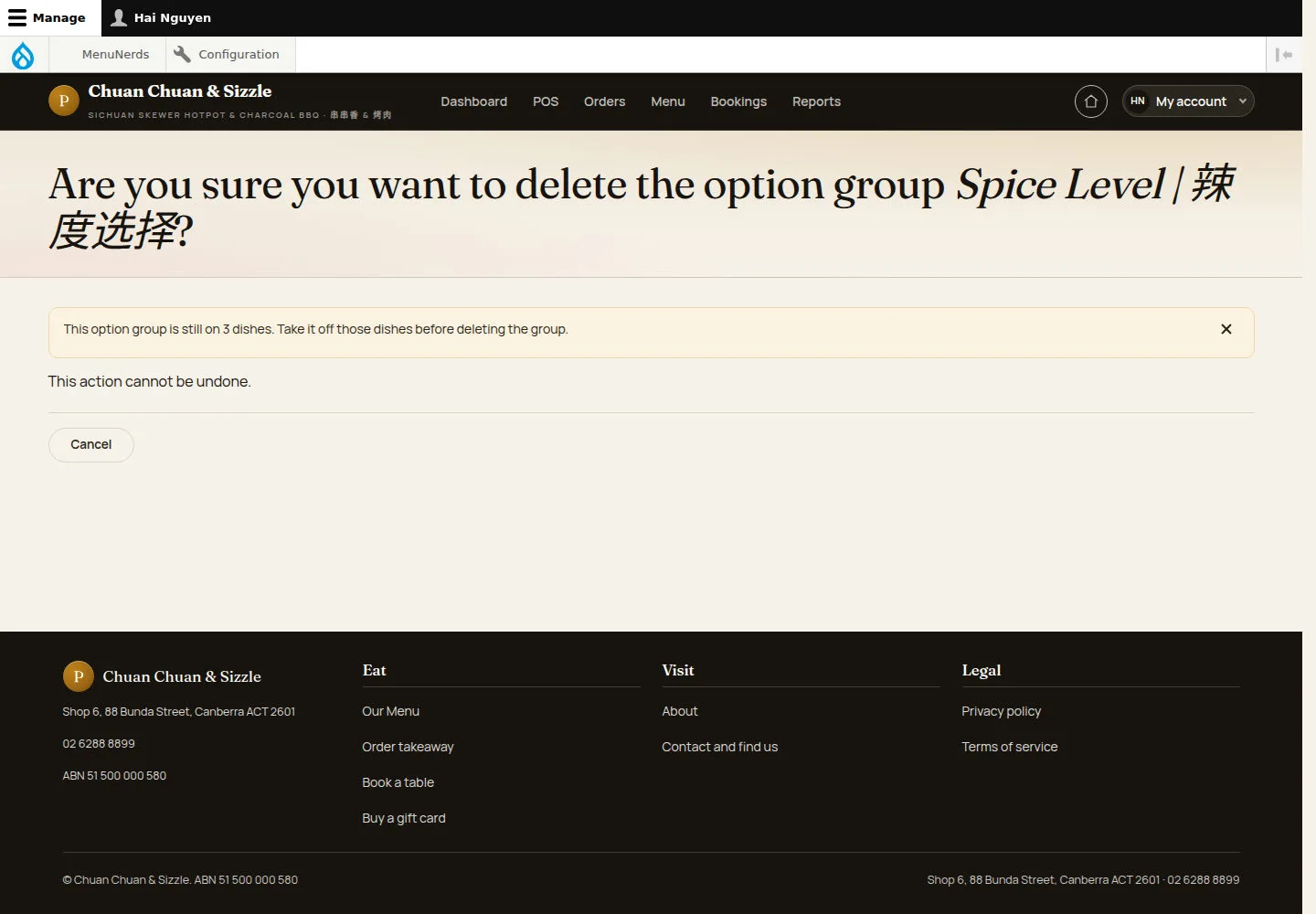Screen dimensions: 1316x914
Task: Open Bookings in main navigation
Action: tap(738, 101)
